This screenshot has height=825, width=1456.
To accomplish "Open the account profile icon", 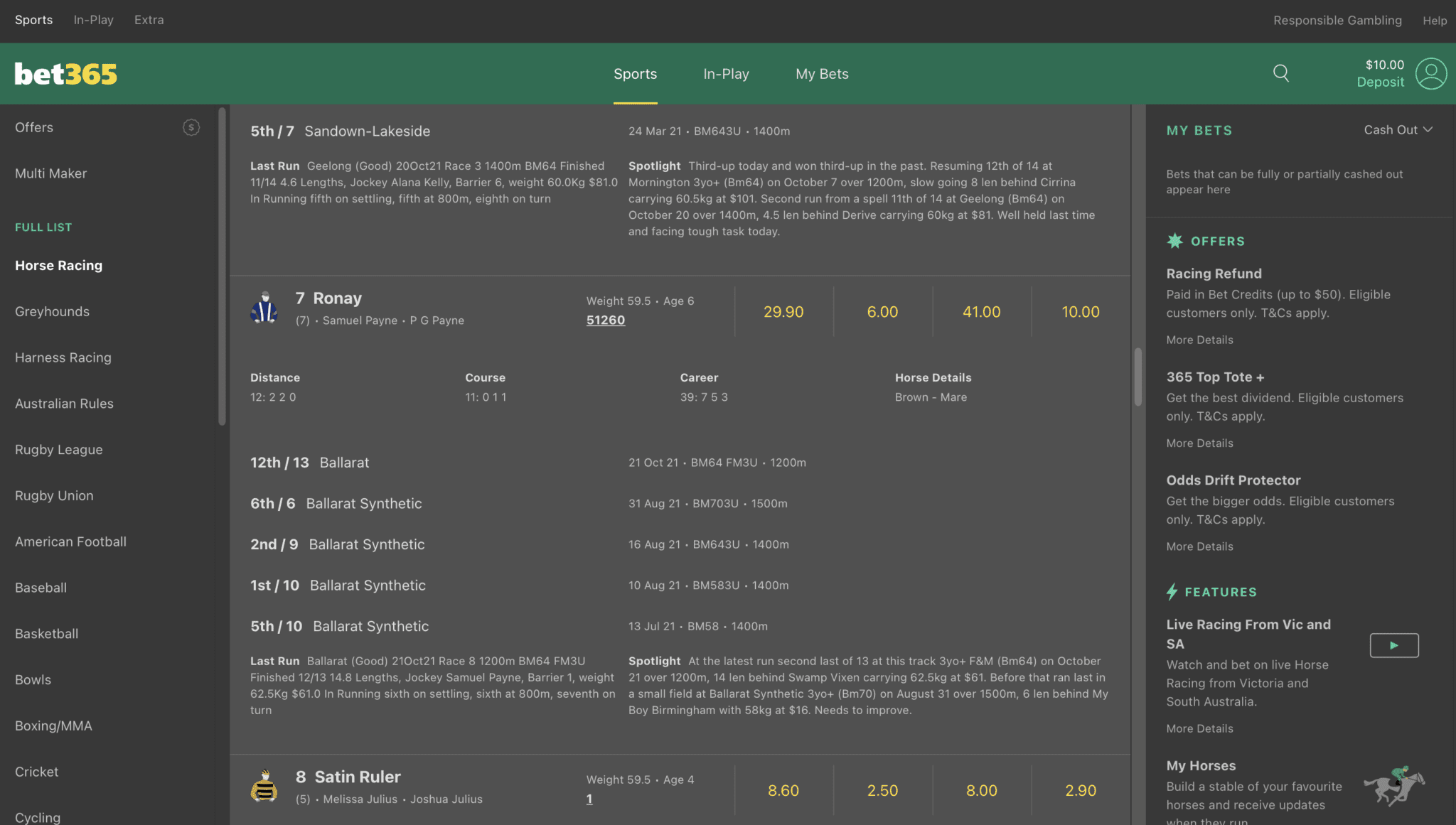I will (1430, 74).
